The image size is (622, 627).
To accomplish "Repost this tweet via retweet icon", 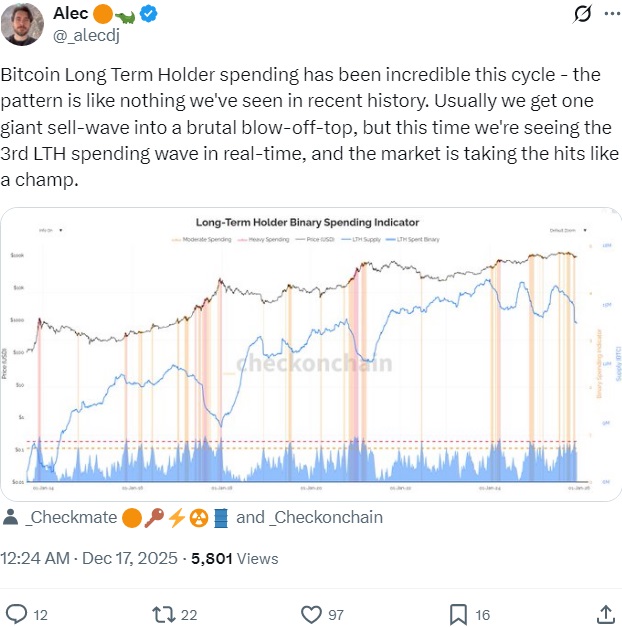I will [x=161, y=613].
